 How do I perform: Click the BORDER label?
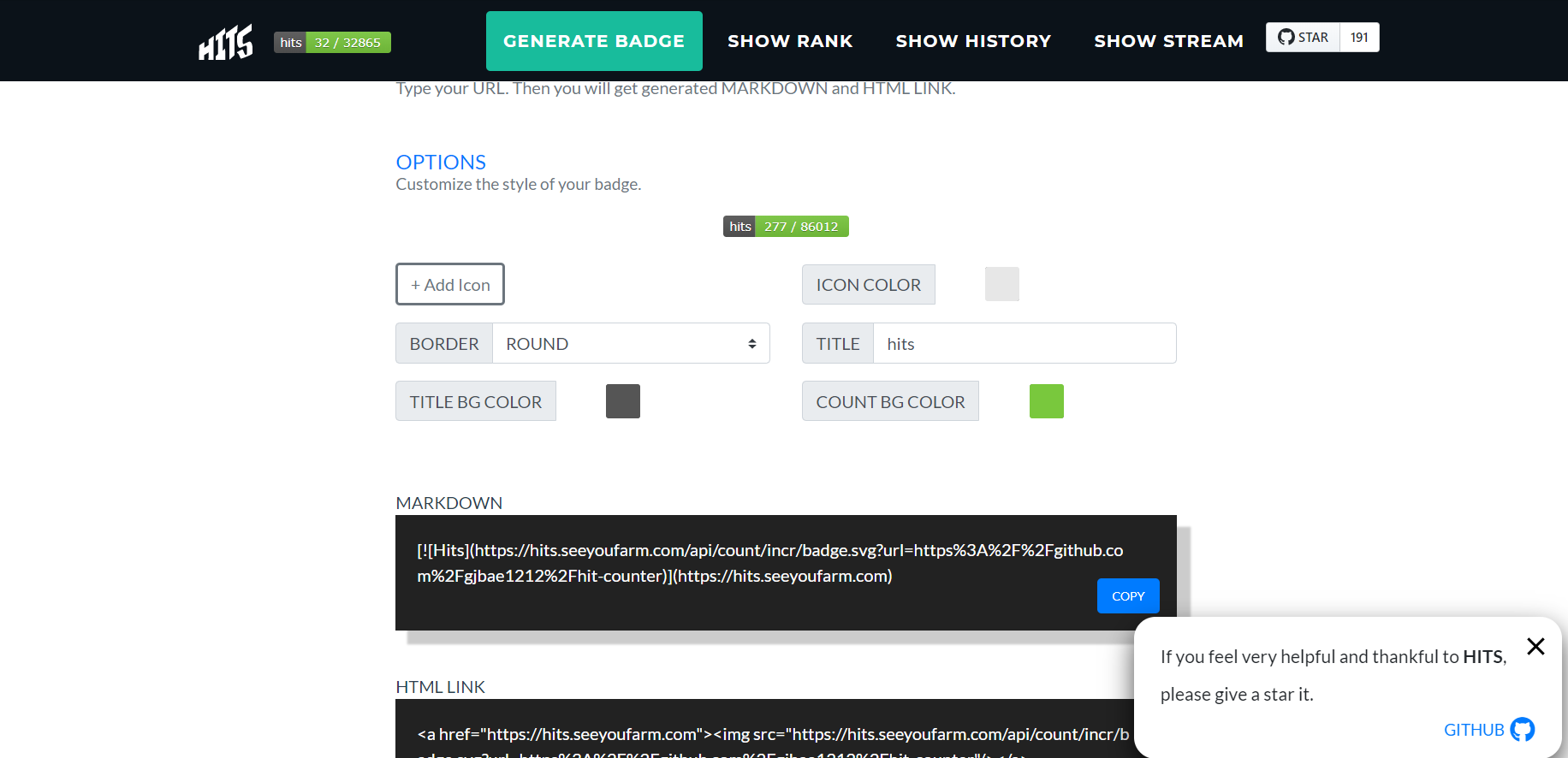(x=444, y=343)
